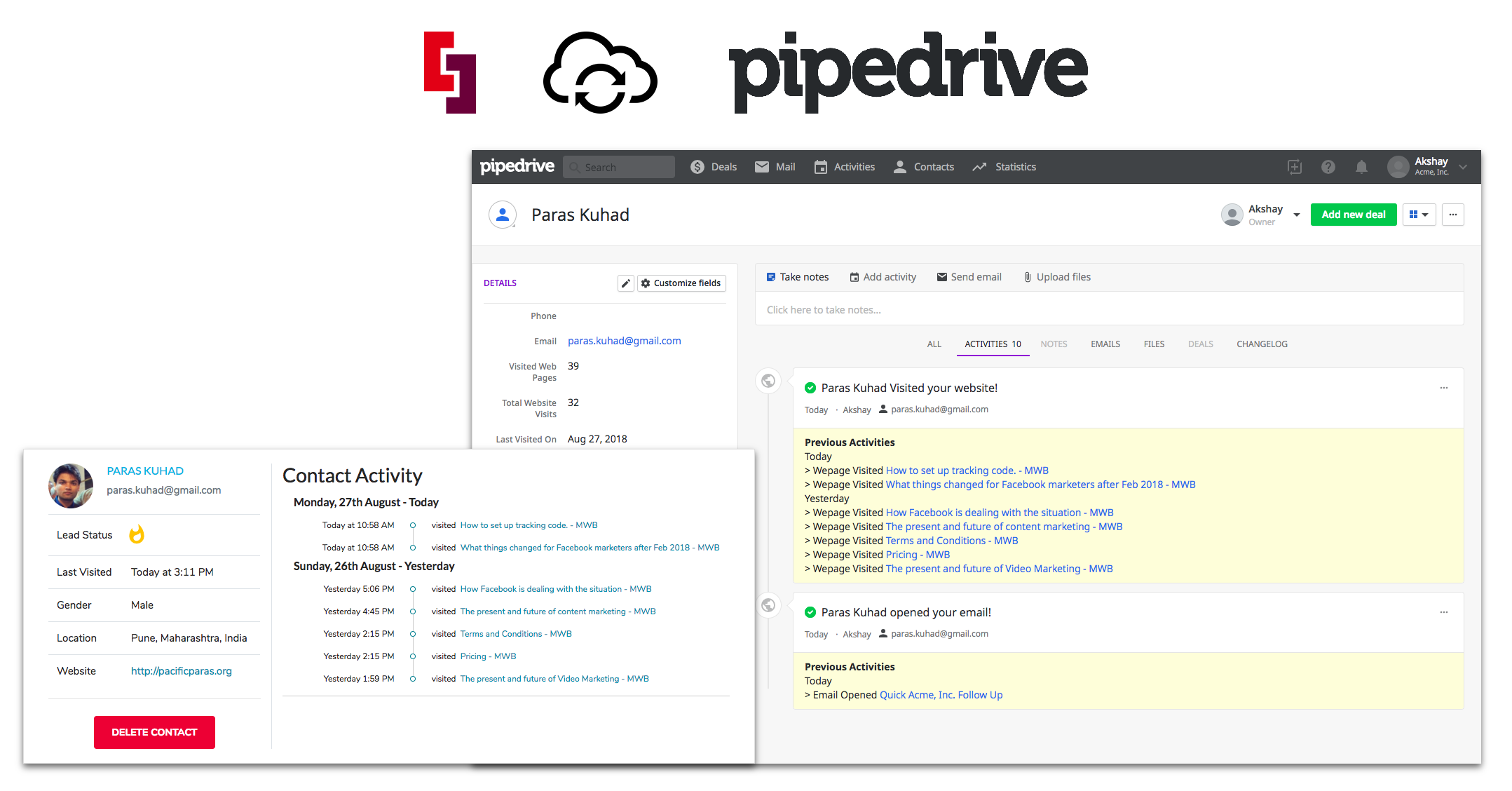Click the Paras Kuhad contact avatar icon
Screen dimensions: 1512x791
(x=503, y=215)
